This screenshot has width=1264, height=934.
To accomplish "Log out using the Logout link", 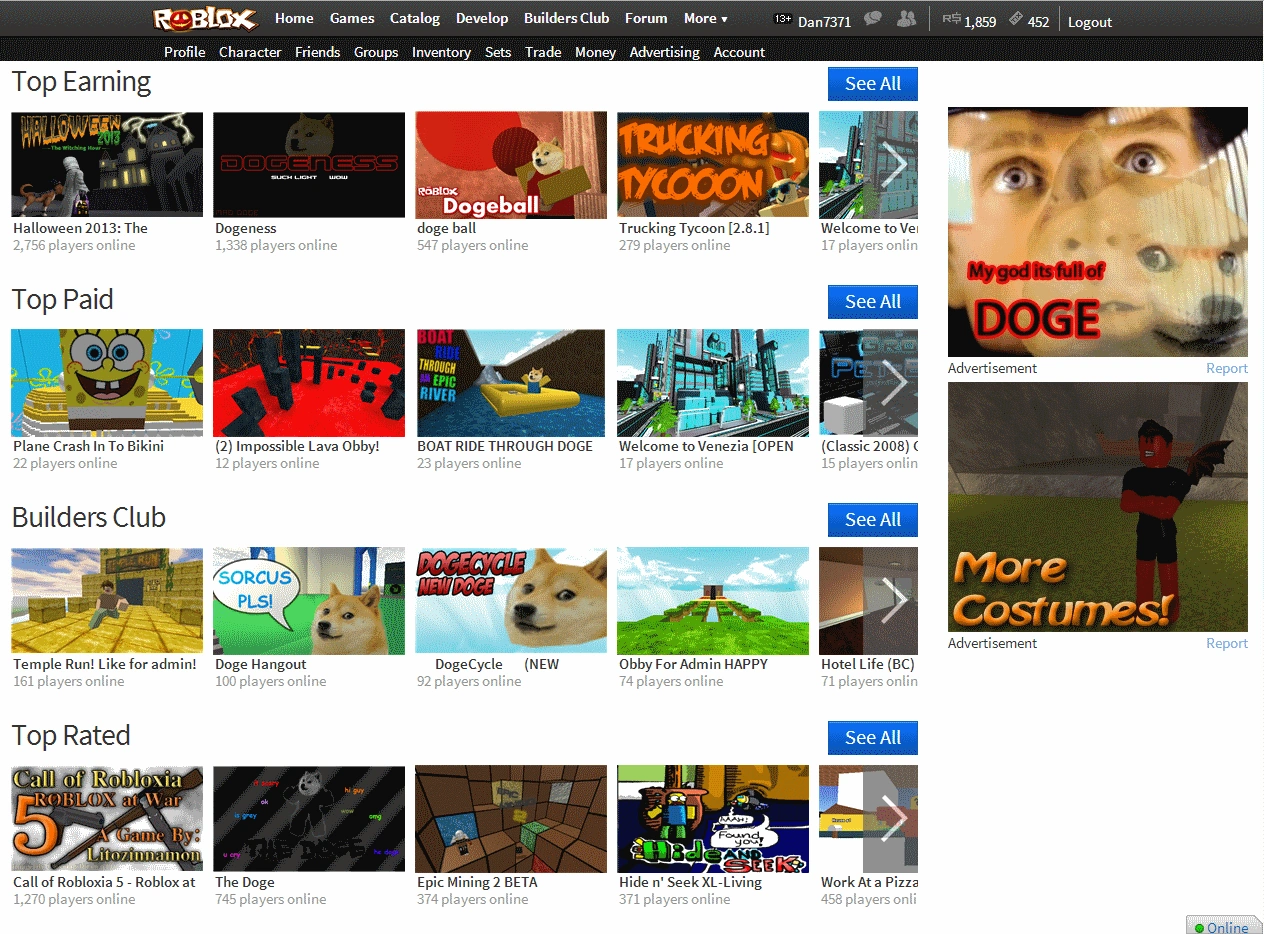I will pyautogui.click(x=1090, y=21).
